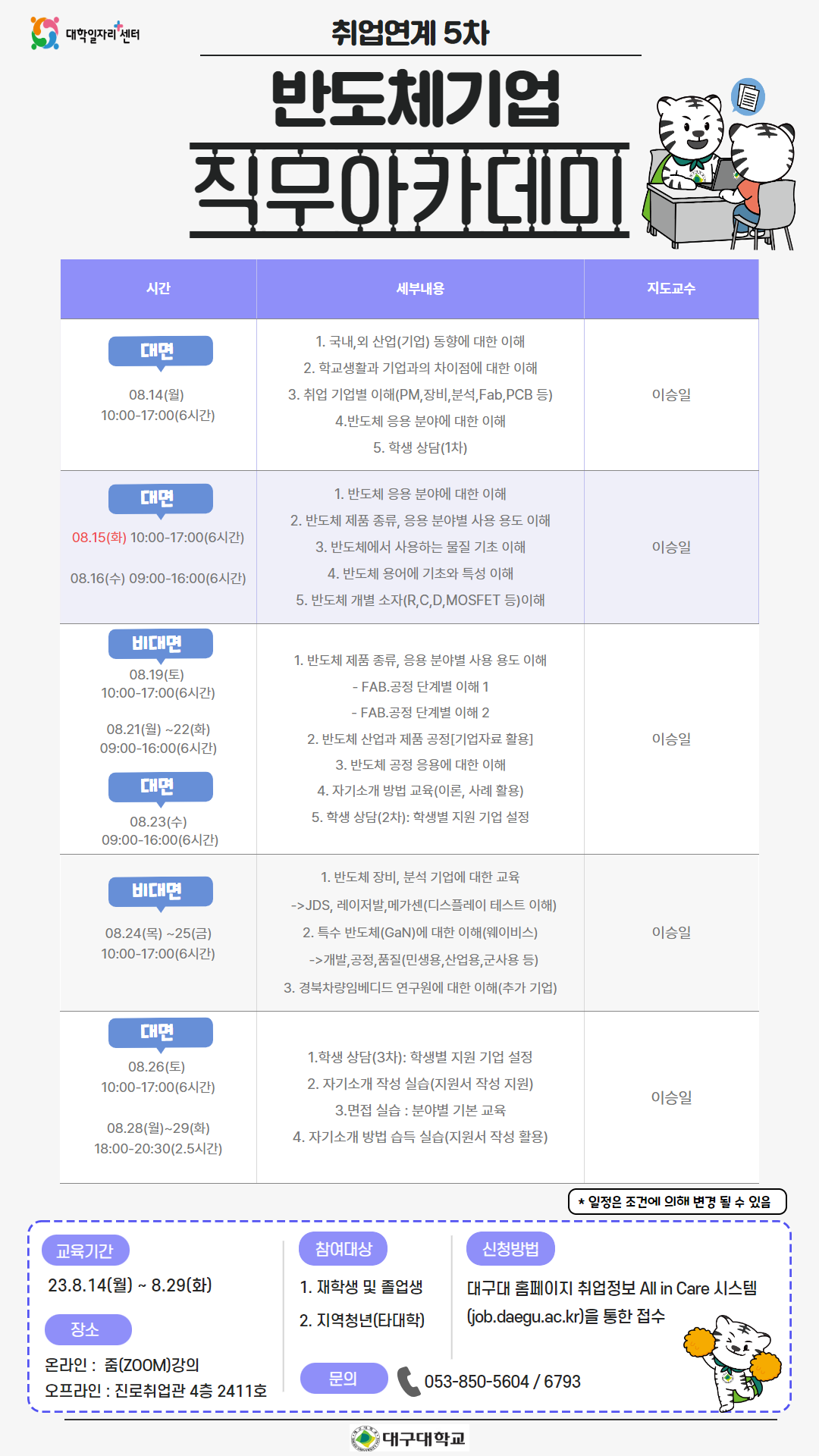Click the 장소 label pill
Viewport: 819px width, 1456px height.
coord(88,1329)
